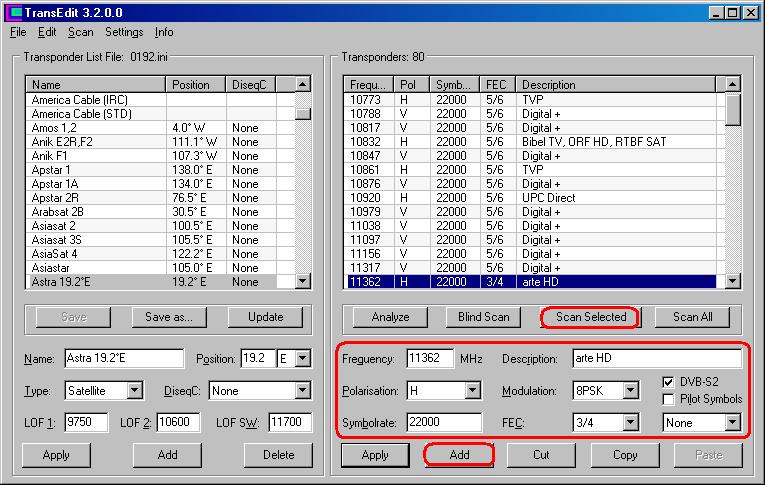Click the satellite Name input field

(x=124, y=359)
